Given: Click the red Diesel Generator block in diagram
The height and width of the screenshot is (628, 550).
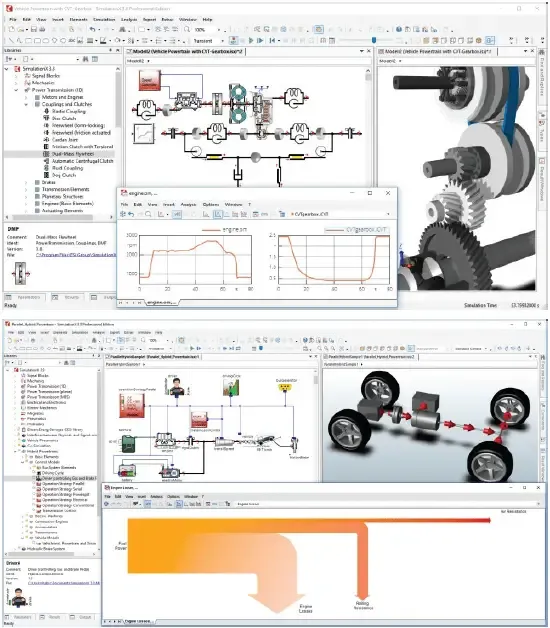Looking at the screenshot, I should [150, 81].
